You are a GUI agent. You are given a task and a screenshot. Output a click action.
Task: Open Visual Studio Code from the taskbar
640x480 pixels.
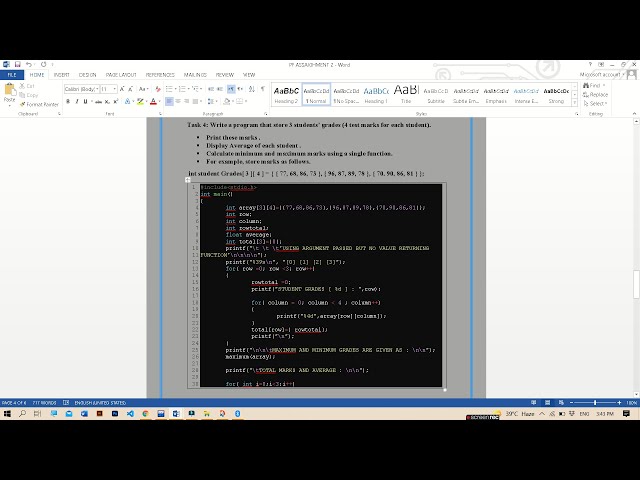[x=130, y=413]
